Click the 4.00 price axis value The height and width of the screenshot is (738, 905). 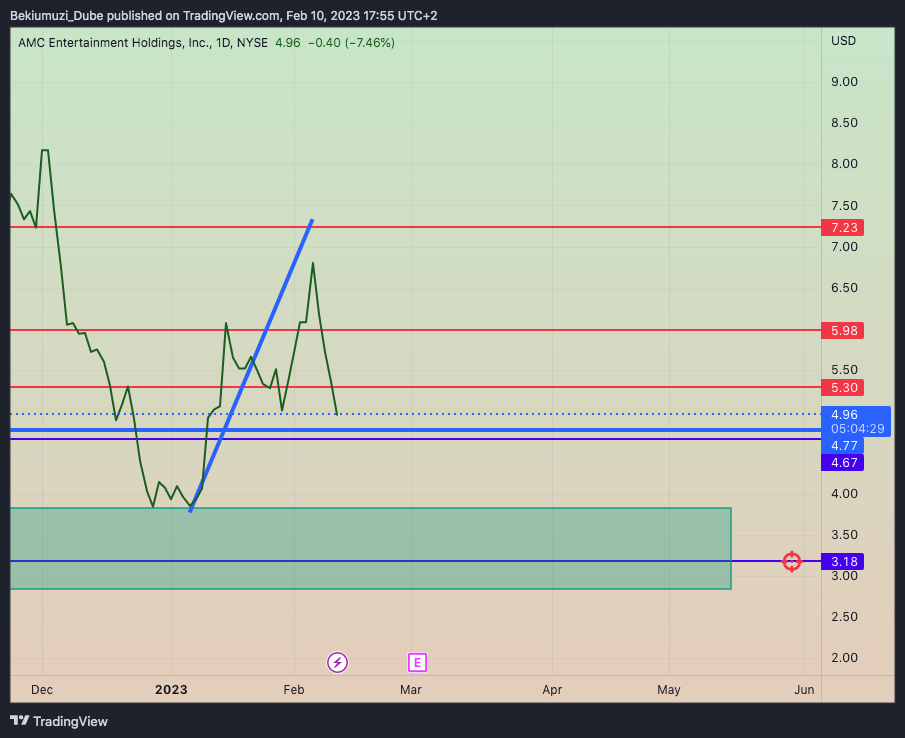[844, 494]
